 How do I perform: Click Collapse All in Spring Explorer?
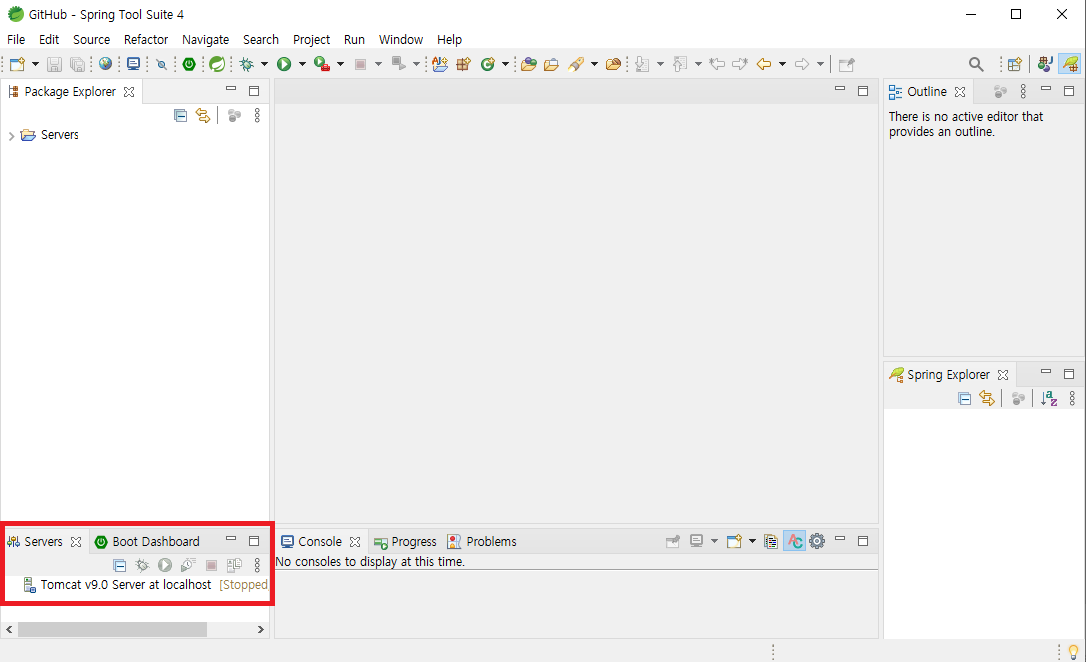(964, 398)
